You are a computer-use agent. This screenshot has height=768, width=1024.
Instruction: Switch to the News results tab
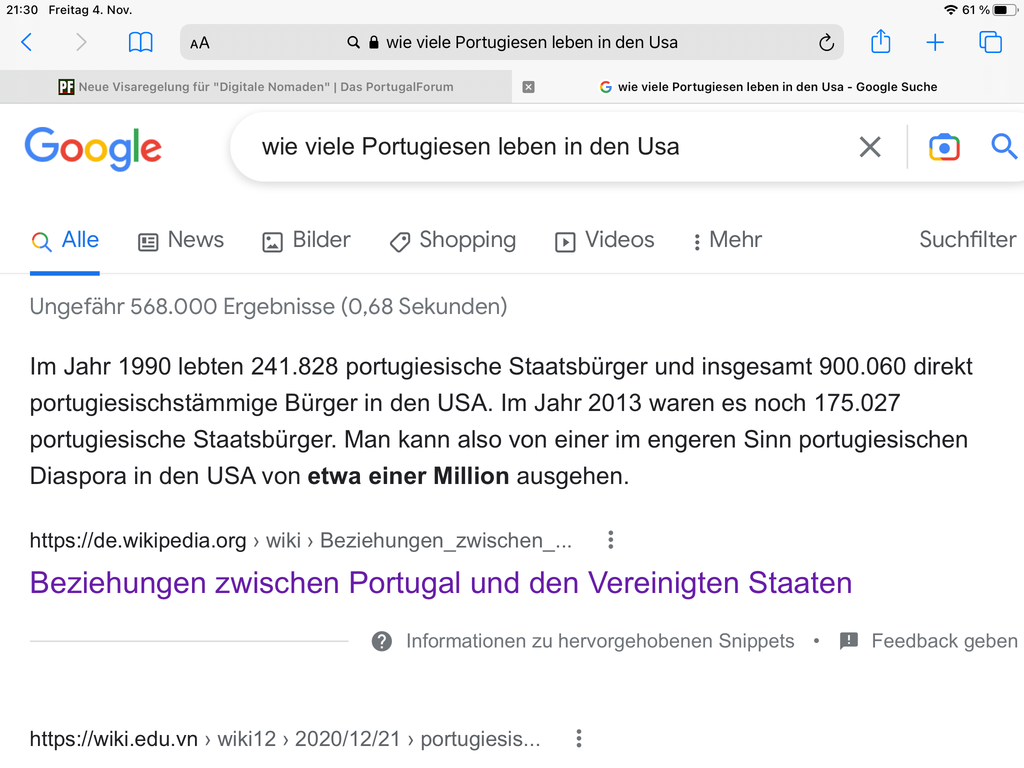pyautogui.click(x=181, y=240)
